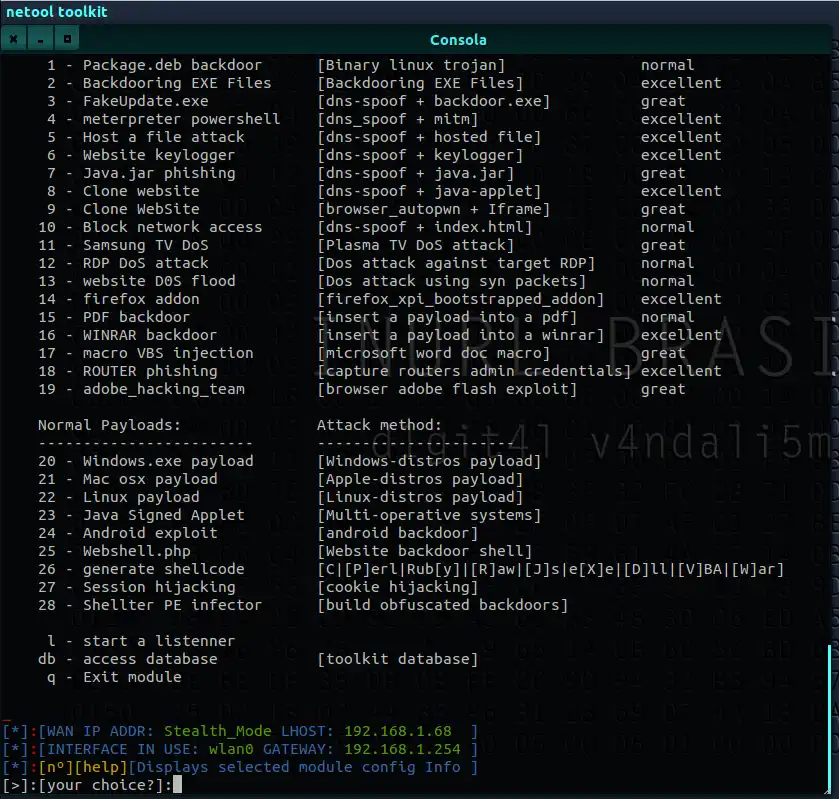Select 'FakeUpdate.exe' entry
This screenshot has height=799, width=839.
point(146,101)
